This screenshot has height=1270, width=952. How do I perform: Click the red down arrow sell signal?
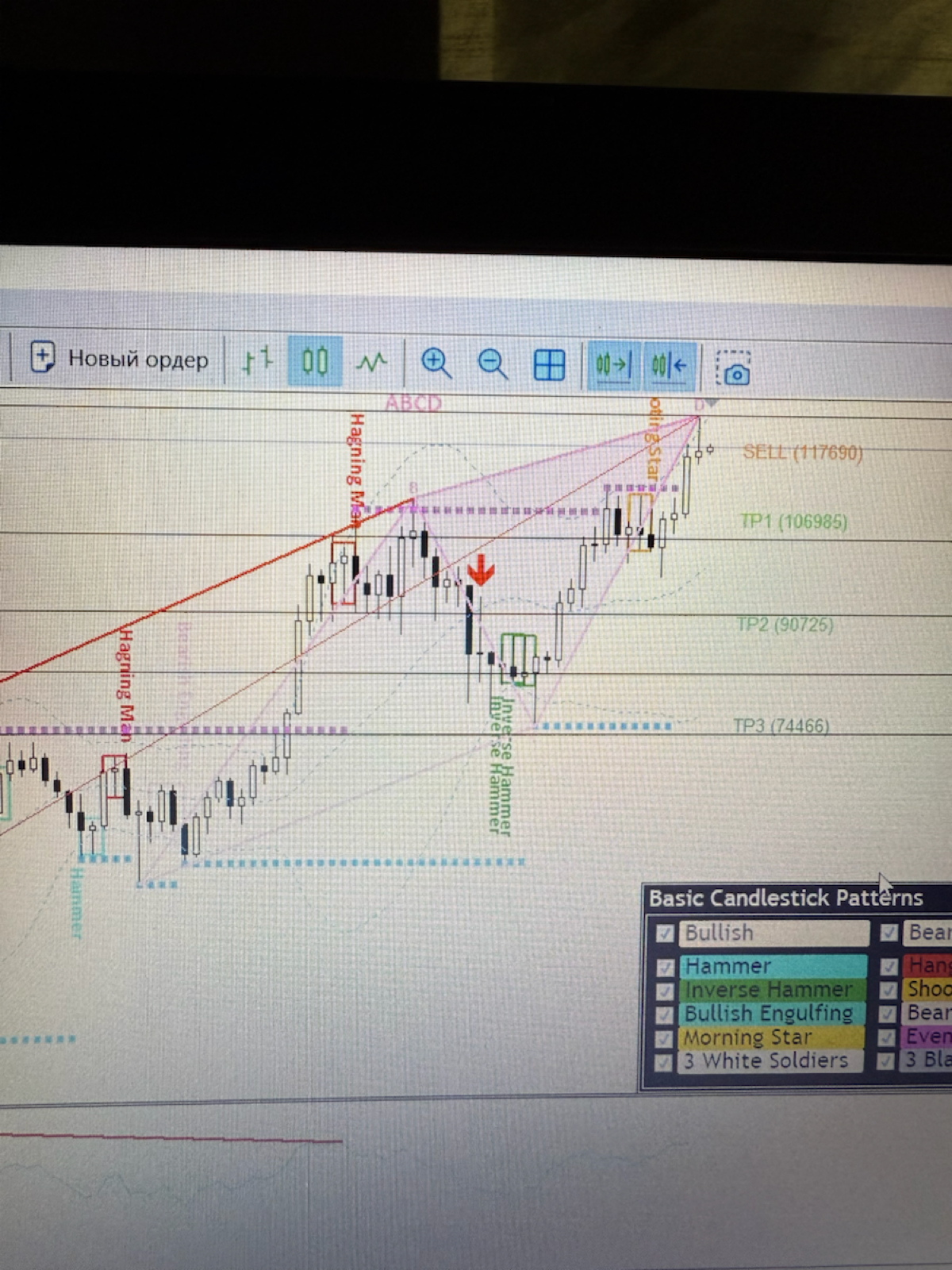[481, 570]
